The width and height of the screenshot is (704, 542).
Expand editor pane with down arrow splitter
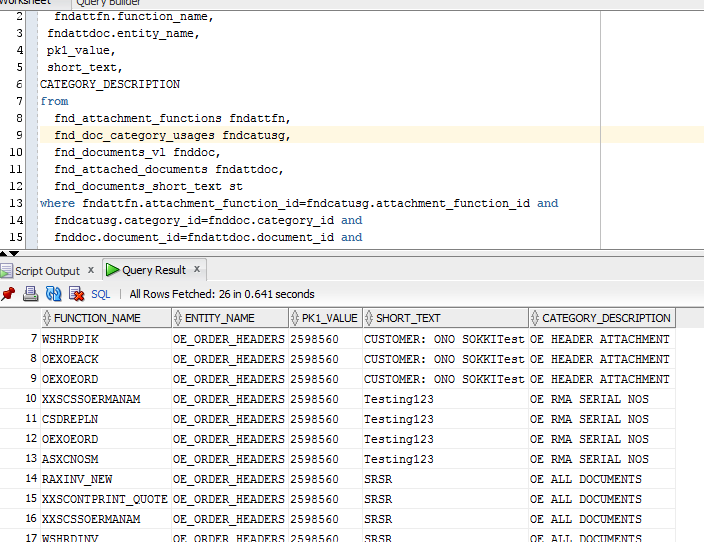pyautogui.click(x=14, y=254)
